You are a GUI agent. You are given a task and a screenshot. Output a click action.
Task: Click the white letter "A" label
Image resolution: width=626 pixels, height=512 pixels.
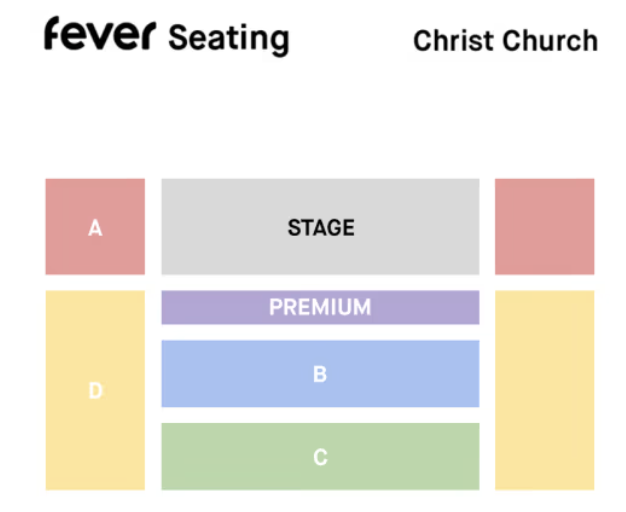click(95, 228)
